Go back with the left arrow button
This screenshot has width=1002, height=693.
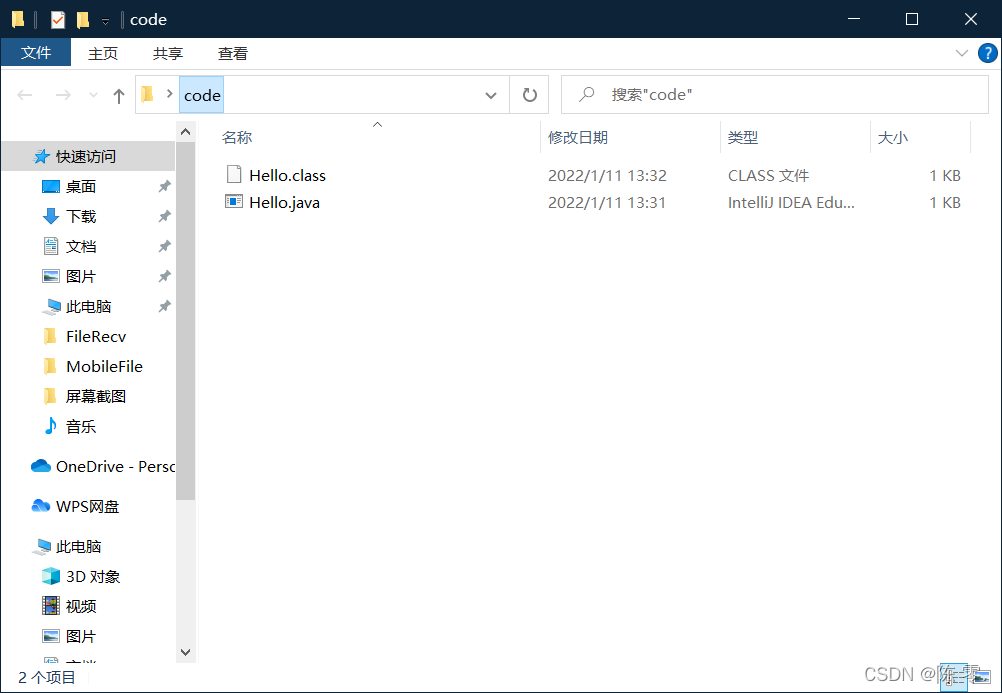click(25, 95)
